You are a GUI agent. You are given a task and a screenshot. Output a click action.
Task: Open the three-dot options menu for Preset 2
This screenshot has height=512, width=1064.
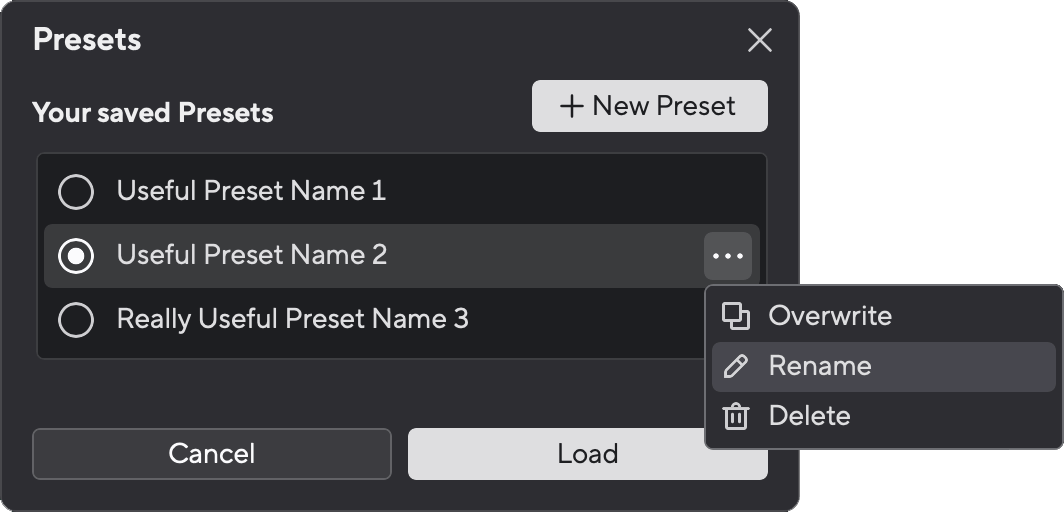(727, 256)
